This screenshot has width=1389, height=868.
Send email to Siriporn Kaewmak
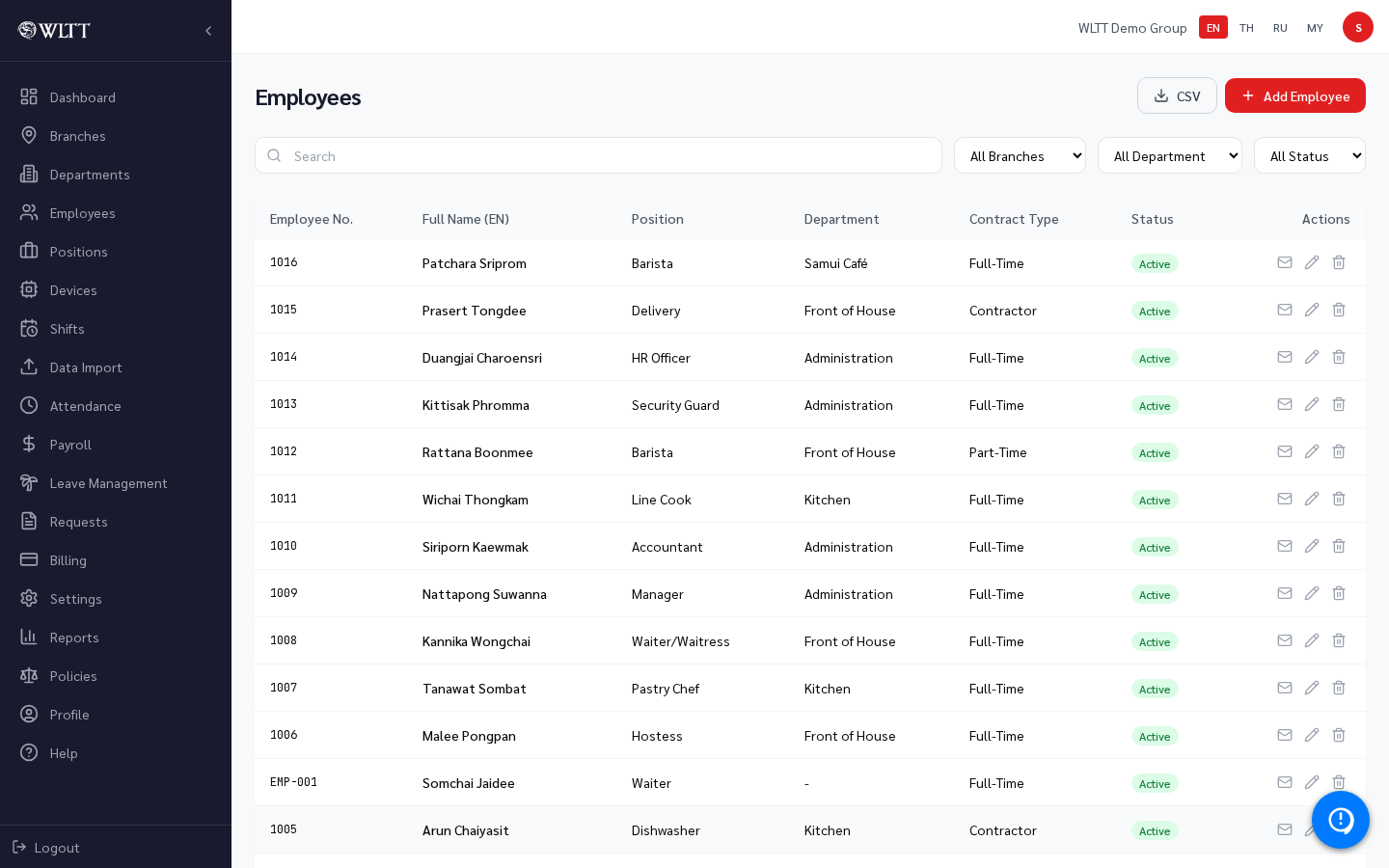pyautogui.click(x=1285, y=546)
